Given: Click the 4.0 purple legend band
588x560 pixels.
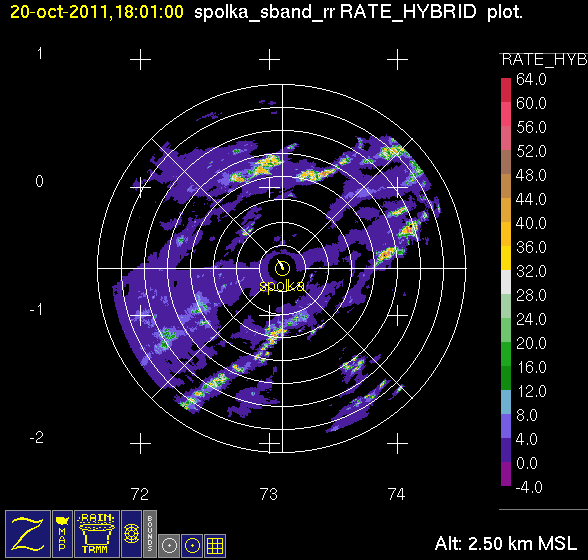Looking at the screenshot, I should tap(506, 450).
